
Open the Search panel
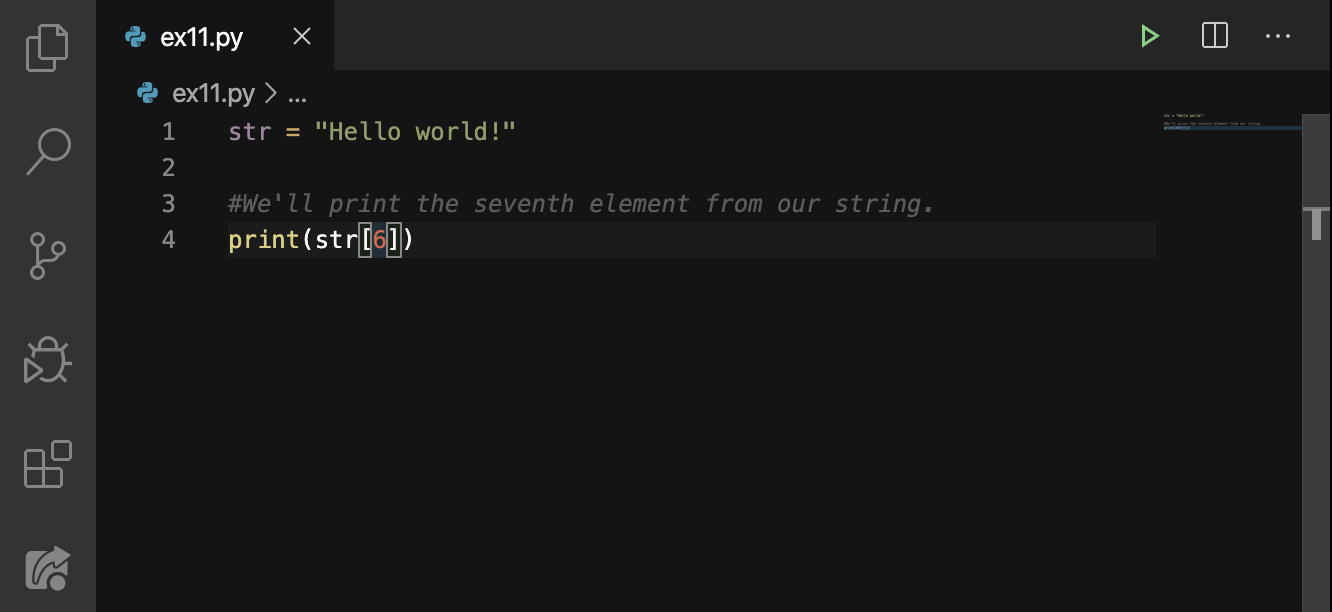click(x=46, y=150)
